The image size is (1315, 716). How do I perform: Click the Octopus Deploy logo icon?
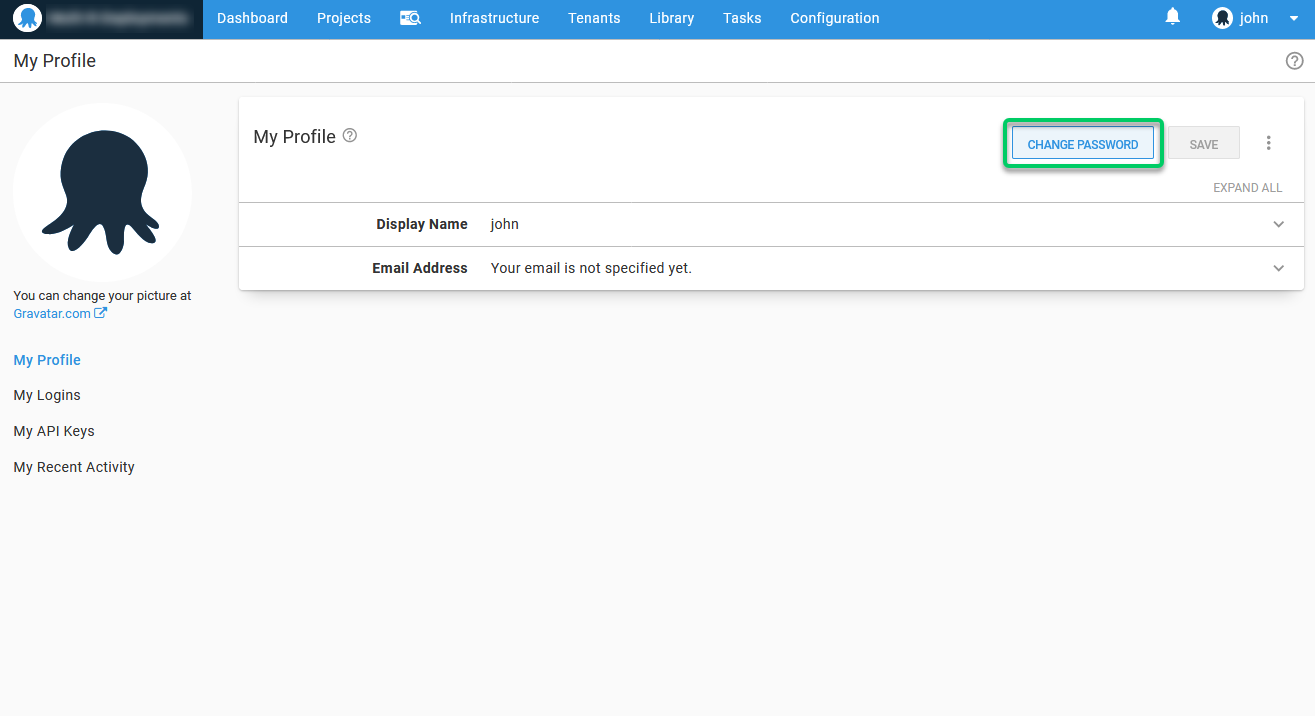coord(27,18)
